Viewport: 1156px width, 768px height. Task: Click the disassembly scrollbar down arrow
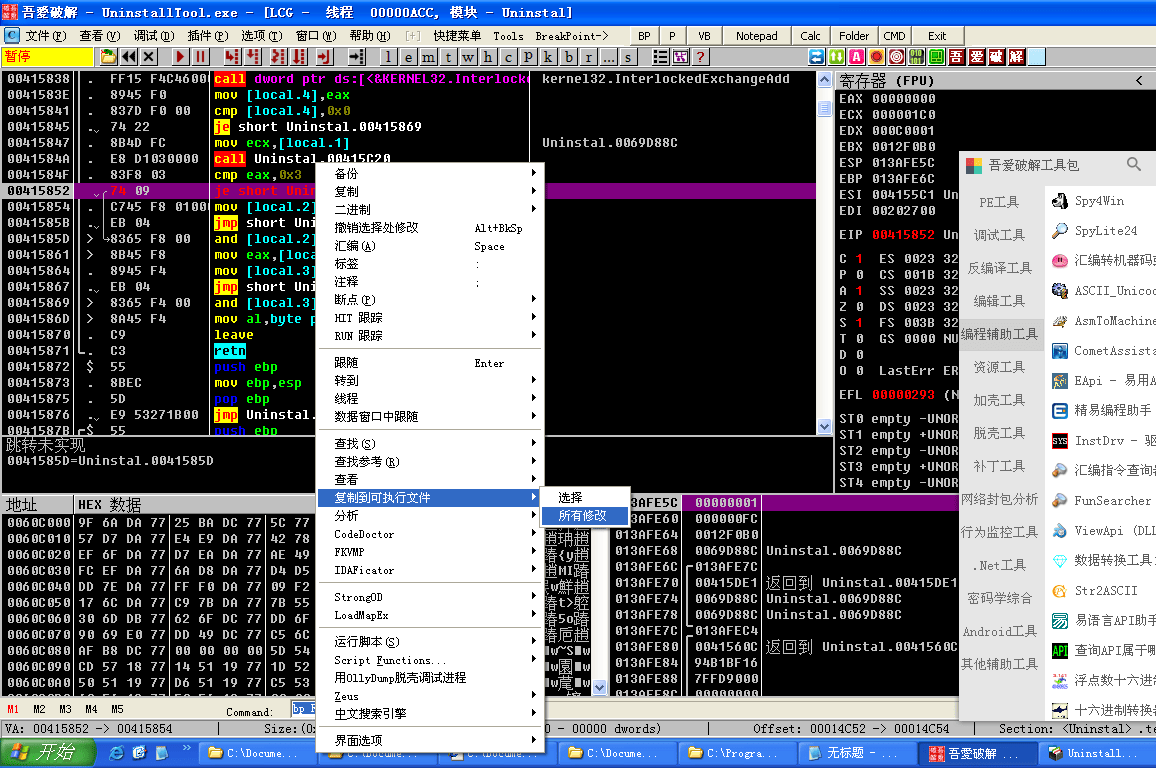(x=824, y=426)
